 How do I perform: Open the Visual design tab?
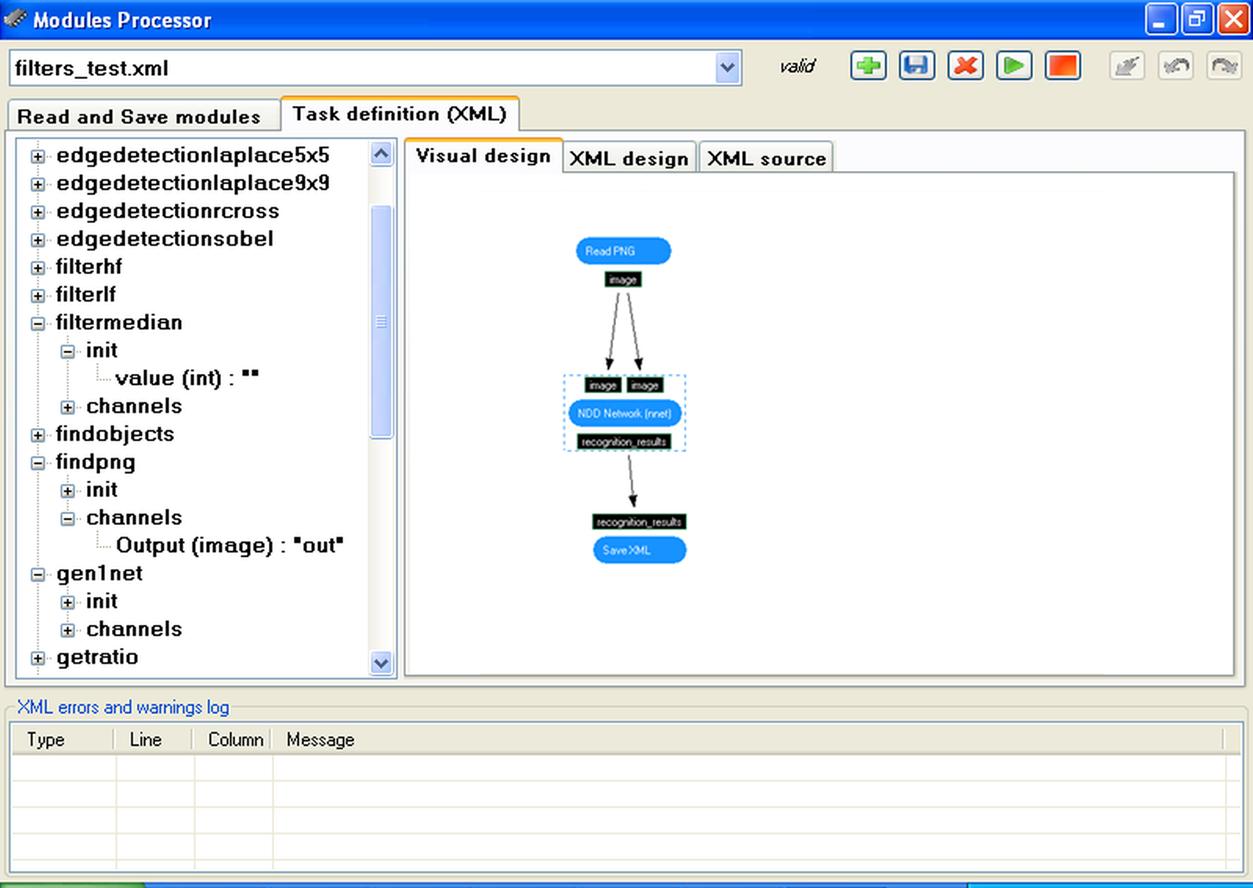[483, 155]
